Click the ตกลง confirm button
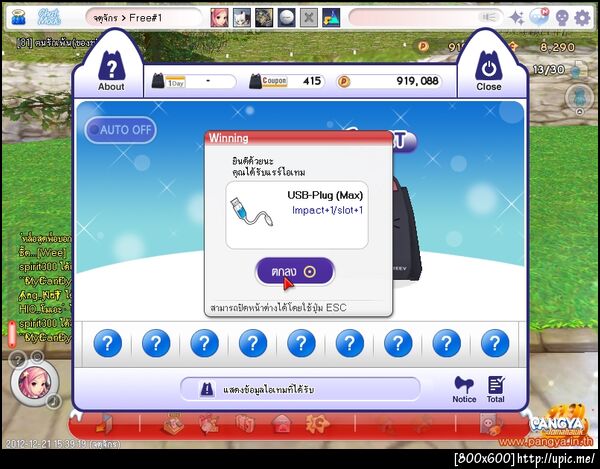Screen dimensions: 600x469 [x=295, y=271]
